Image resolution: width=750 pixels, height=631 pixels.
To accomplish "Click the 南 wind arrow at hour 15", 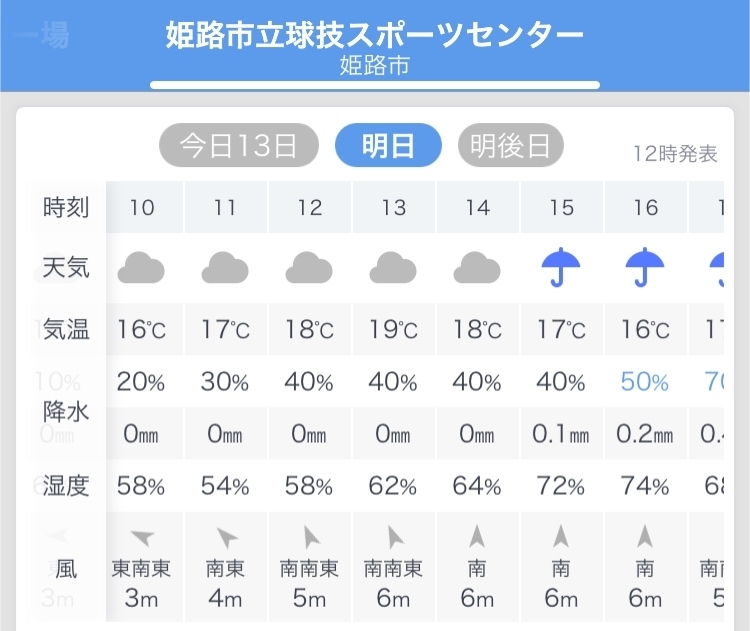I will (x=561, y=536).
